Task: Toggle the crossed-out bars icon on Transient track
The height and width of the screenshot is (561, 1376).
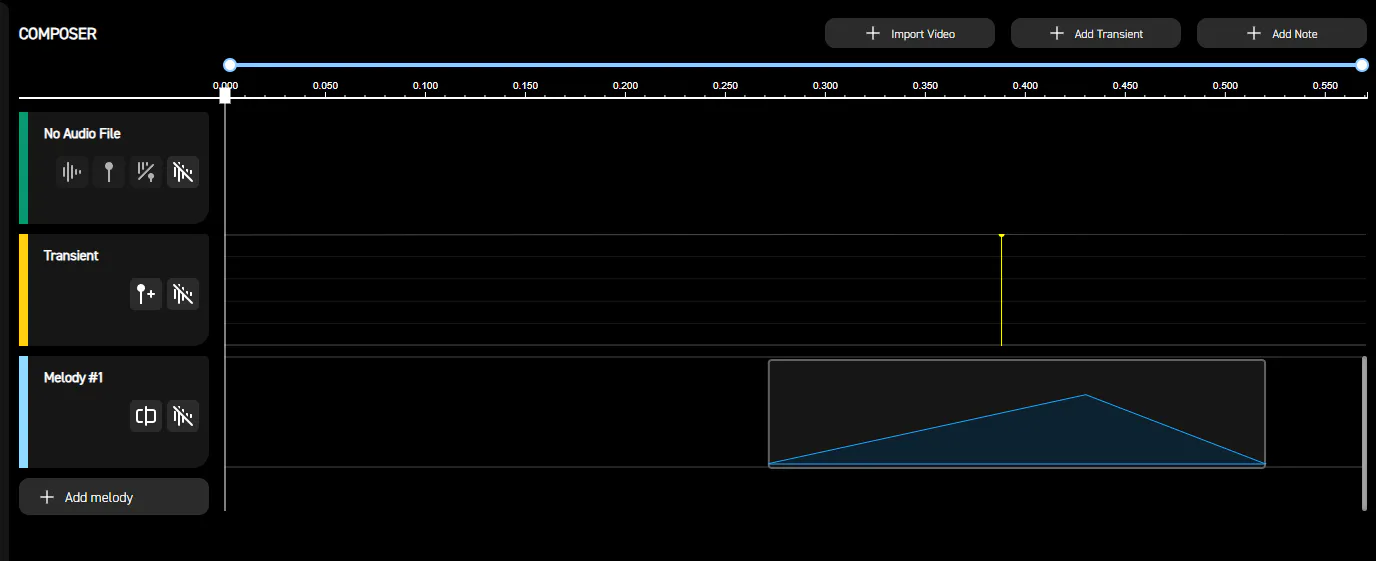Action: [x=183, y=294]
